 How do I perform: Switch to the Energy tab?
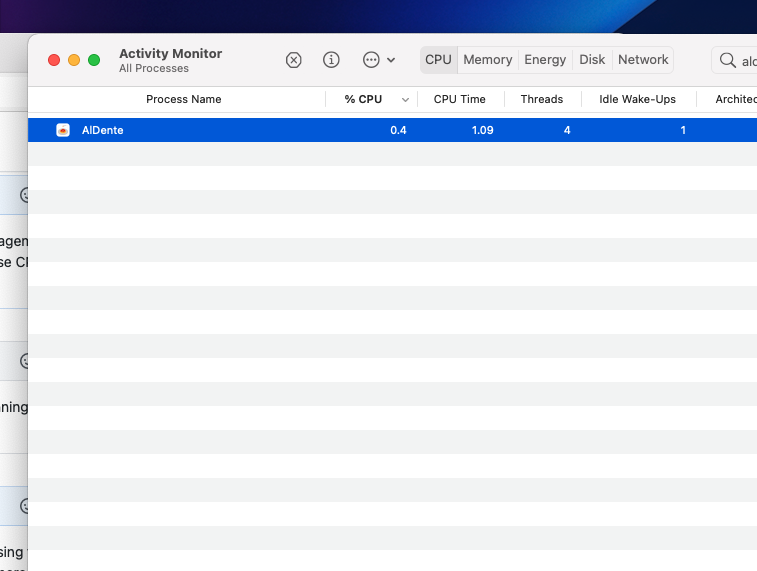545,60
